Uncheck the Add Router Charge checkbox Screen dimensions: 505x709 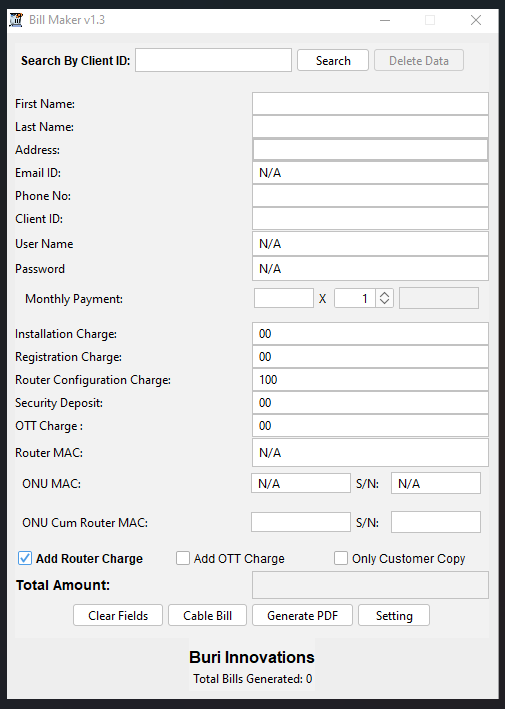point(25,558)
